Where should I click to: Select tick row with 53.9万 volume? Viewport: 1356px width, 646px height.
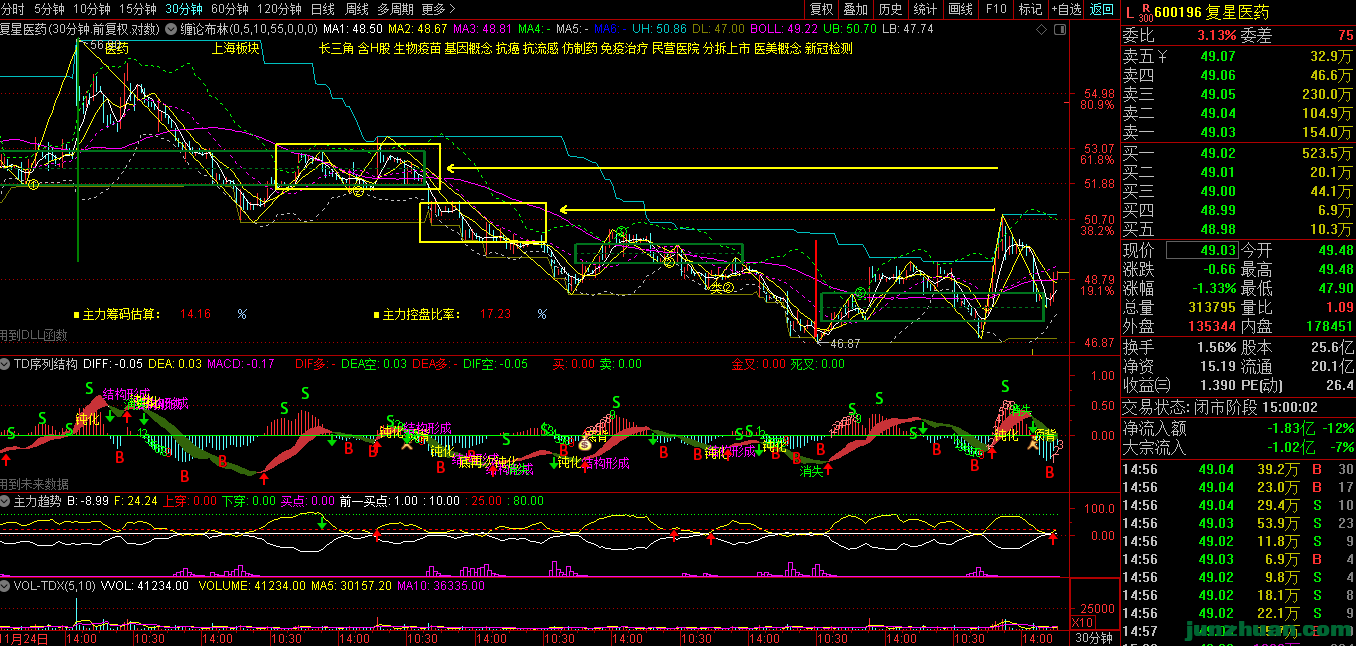point(1237,523)
